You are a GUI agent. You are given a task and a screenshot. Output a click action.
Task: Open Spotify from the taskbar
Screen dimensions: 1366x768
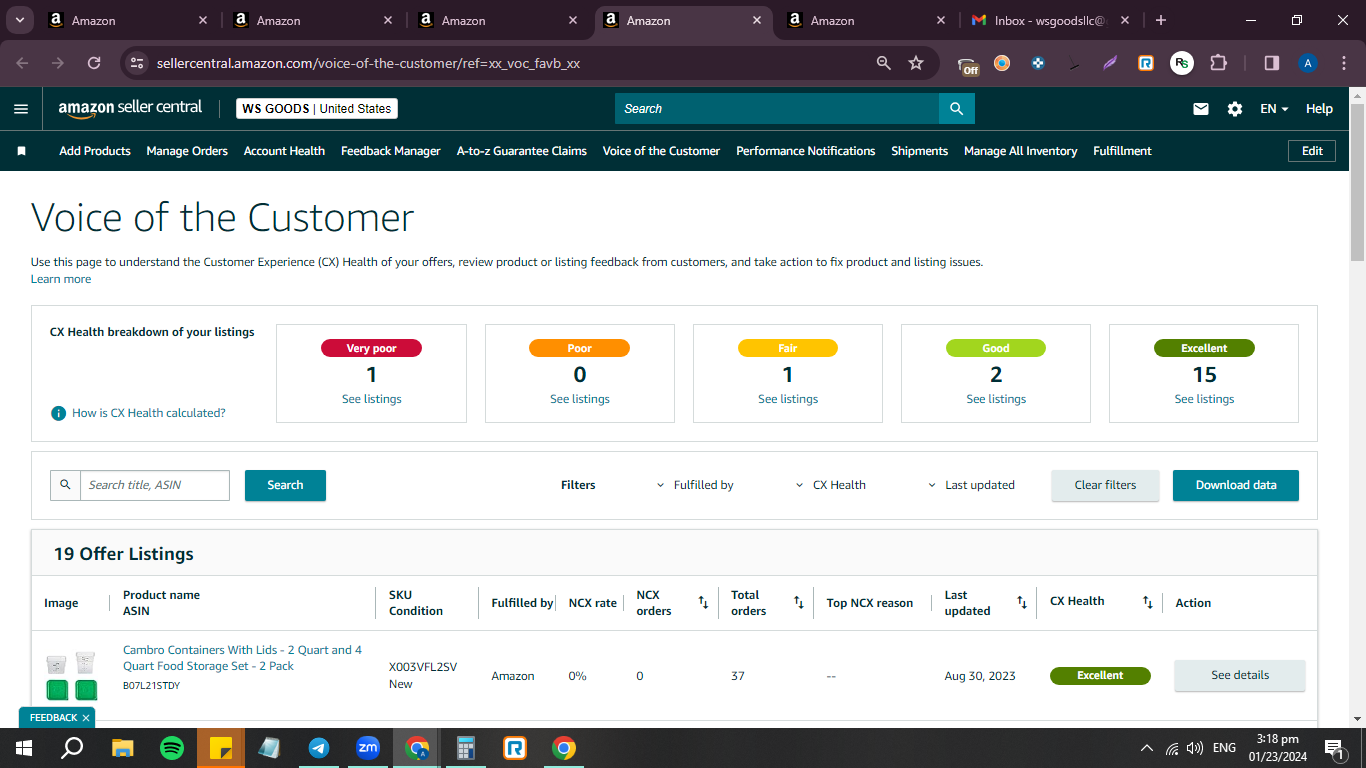[x=172, y=748]
